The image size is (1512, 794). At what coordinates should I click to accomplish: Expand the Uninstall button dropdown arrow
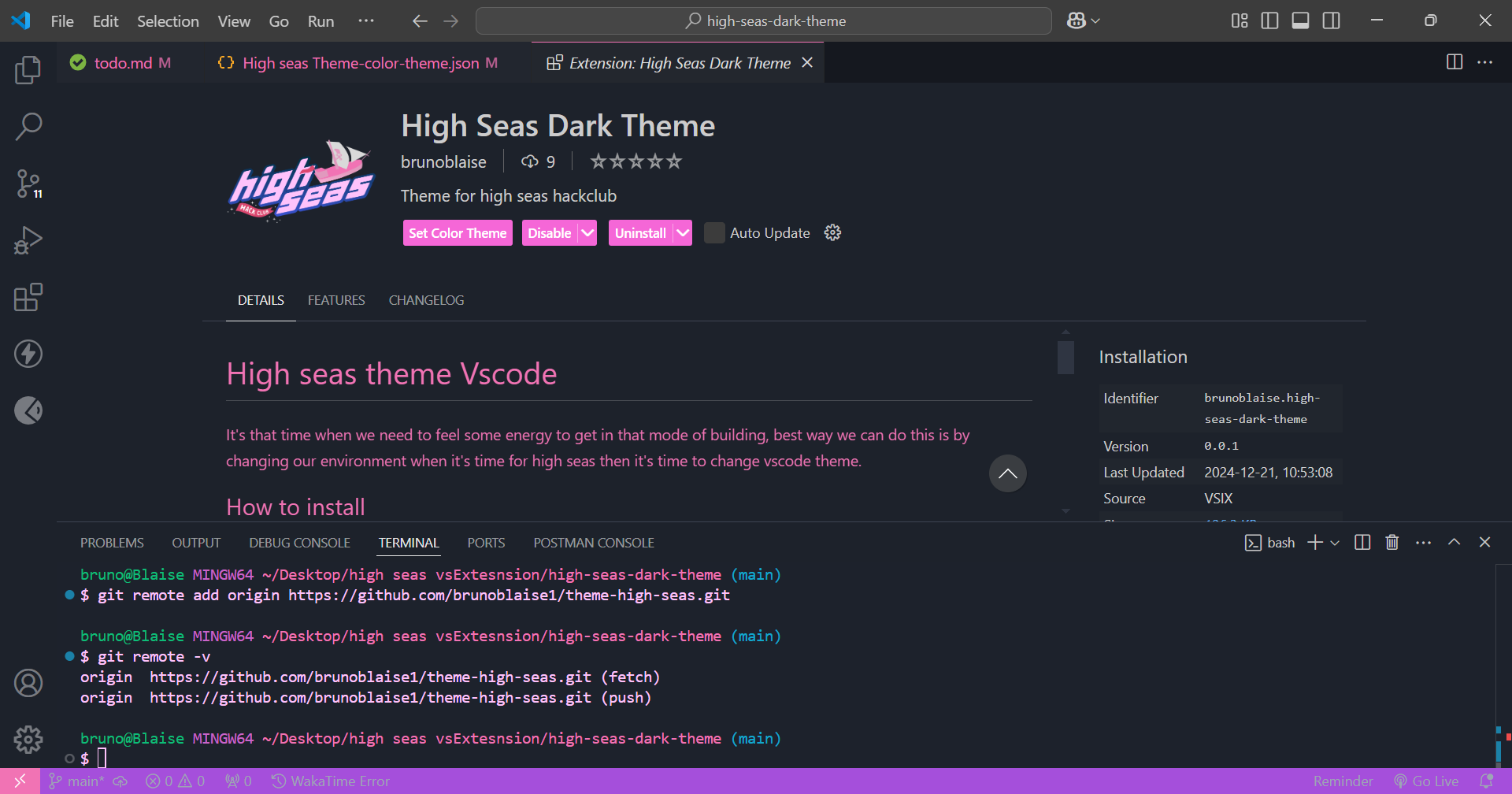[683, 233]
